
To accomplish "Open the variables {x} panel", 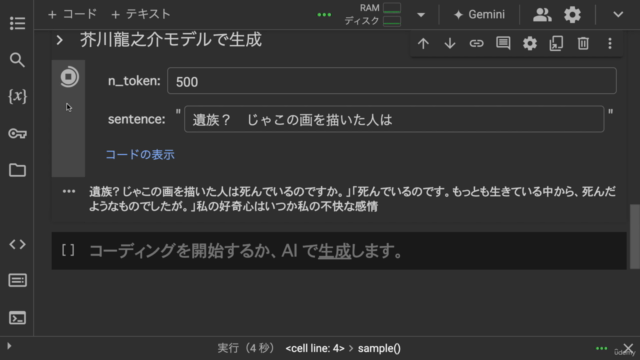I will coord(17,96).
